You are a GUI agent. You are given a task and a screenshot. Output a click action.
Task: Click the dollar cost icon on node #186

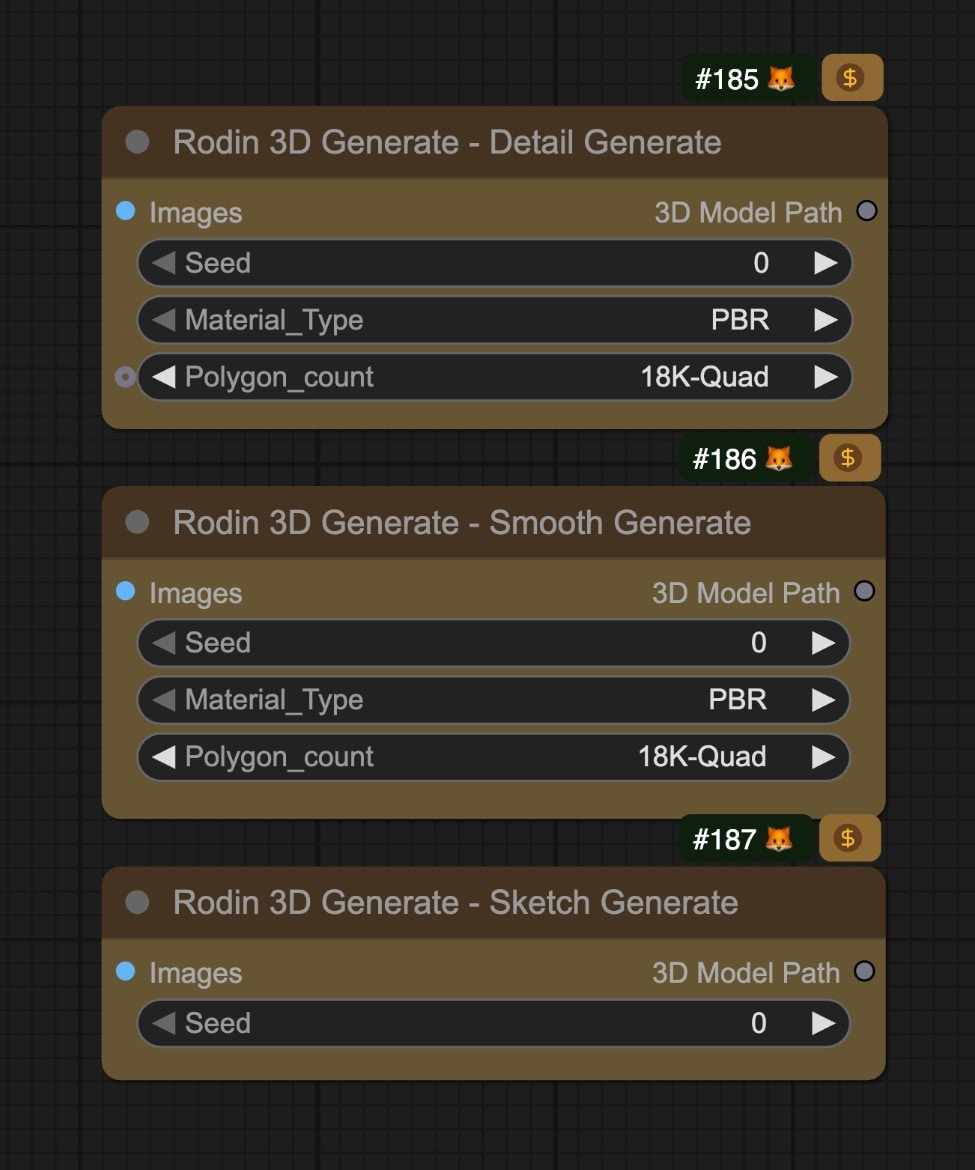pos(849,458)
